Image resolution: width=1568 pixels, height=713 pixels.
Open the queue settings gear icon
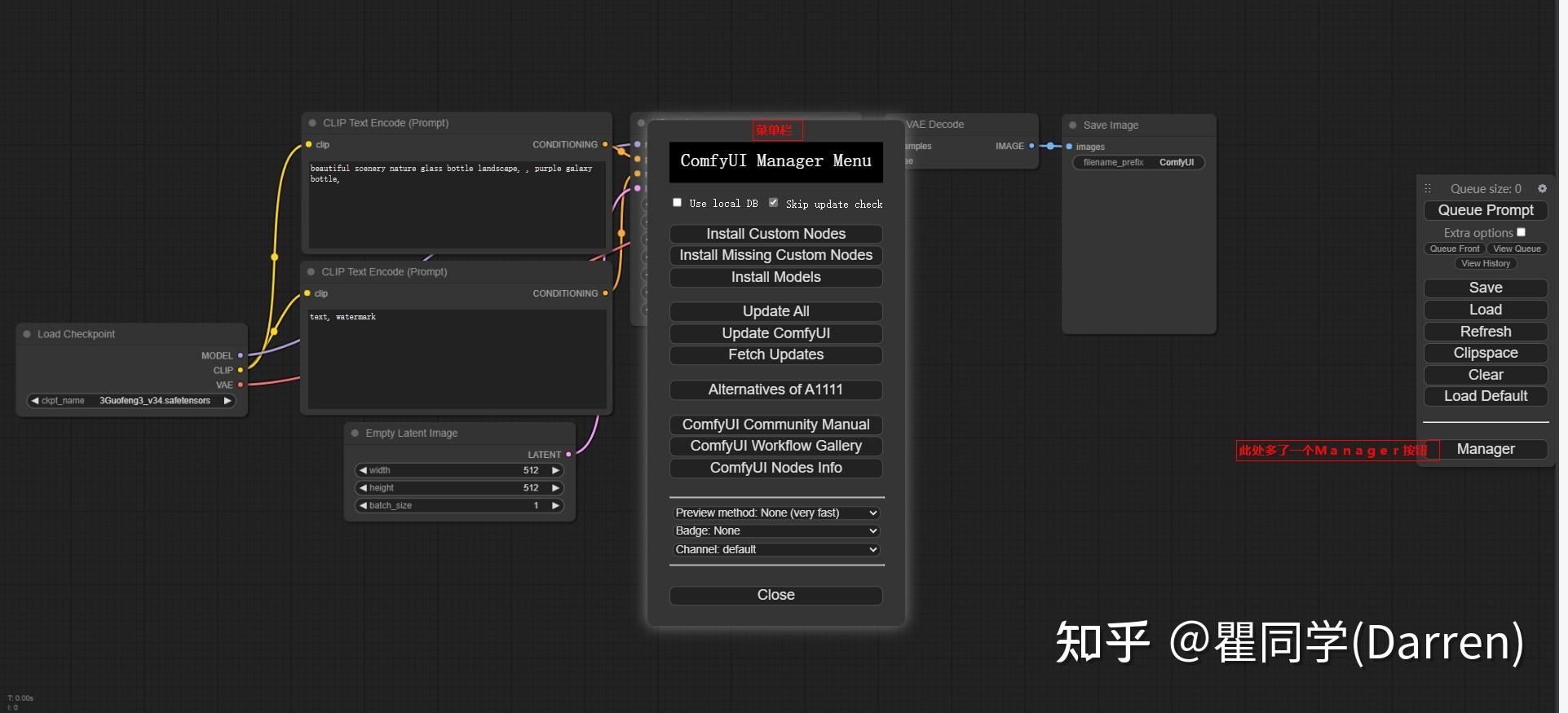(1542, 188)
